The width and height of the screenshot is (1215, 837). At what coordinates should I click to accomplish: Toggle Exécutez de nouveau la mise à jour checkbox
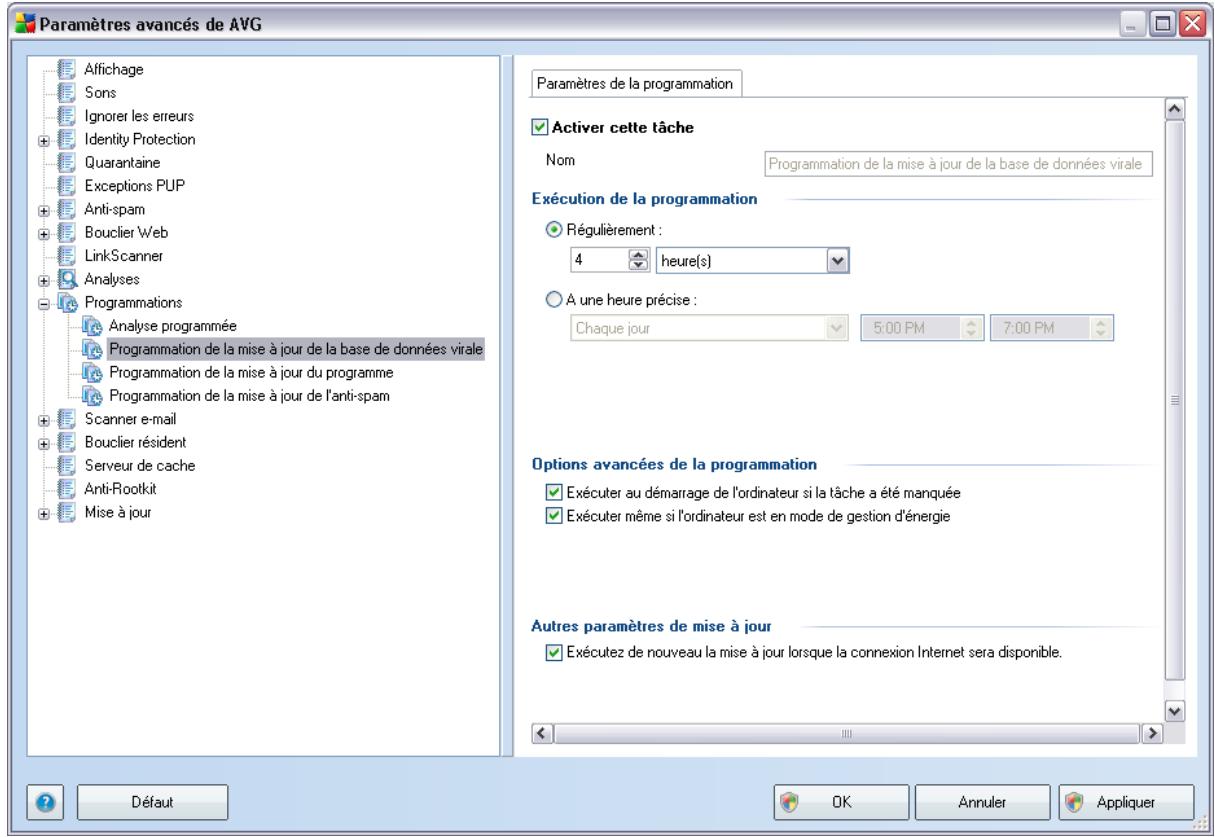pos(552,653)
